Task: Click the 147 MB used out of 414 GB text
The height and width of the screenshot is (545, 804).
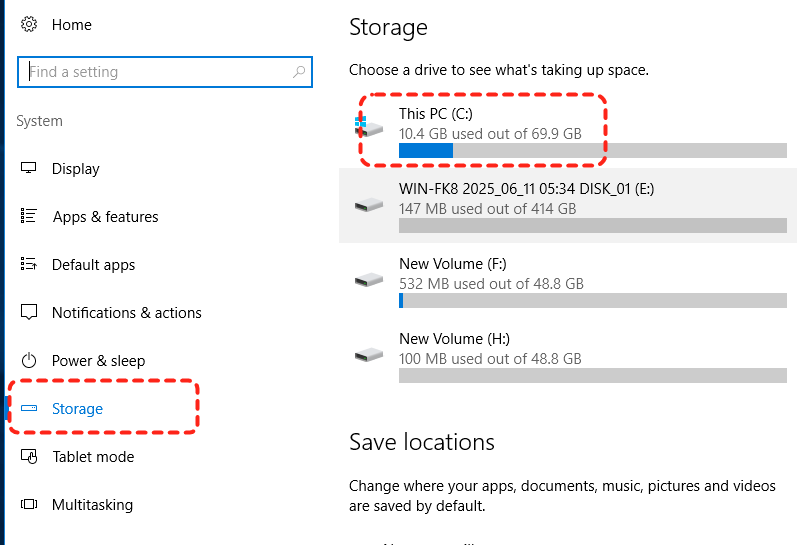Action: click(x=487, y=209)
